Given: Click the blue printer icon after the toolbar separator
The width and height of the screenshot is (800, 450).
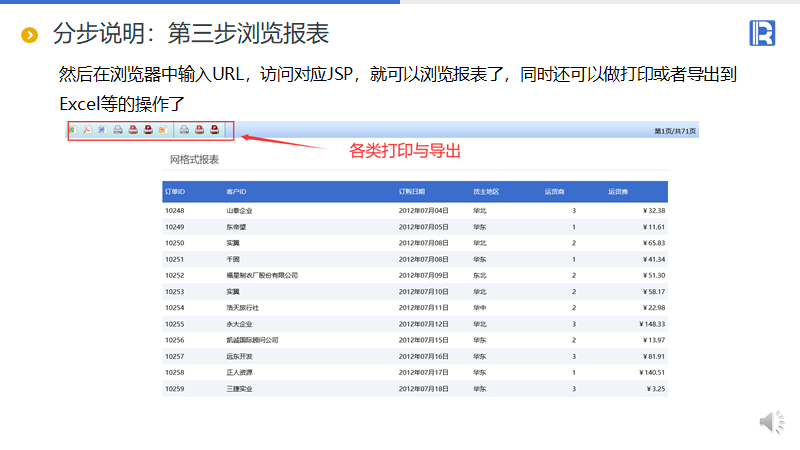Looking at the screenshot, I should click(184, 130).
